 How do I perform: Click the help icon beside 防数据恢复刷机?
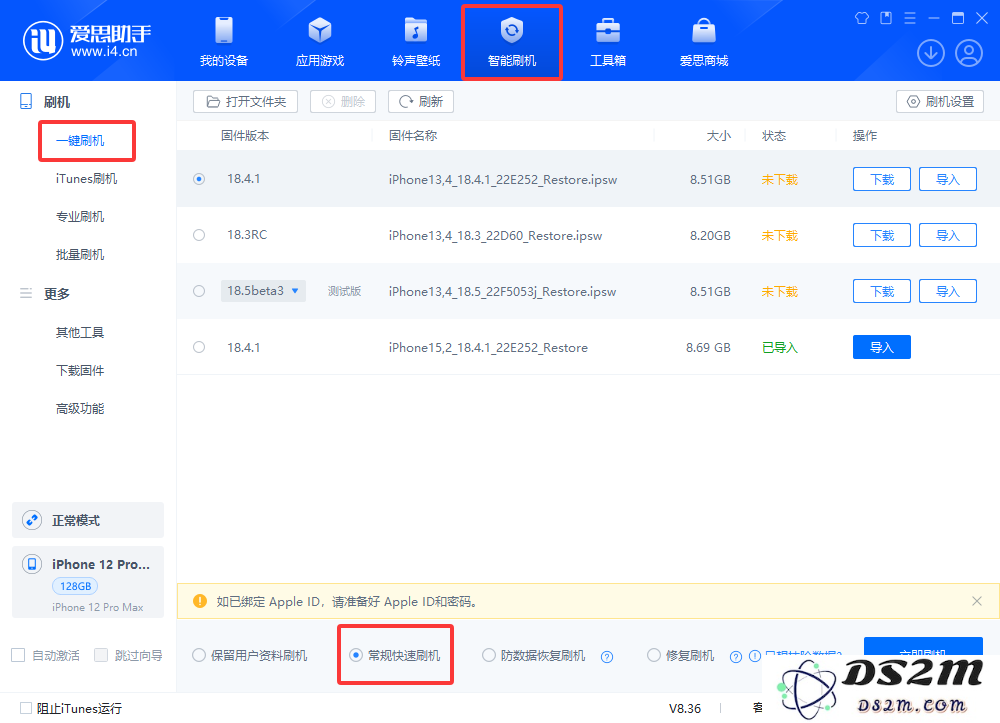607,657
